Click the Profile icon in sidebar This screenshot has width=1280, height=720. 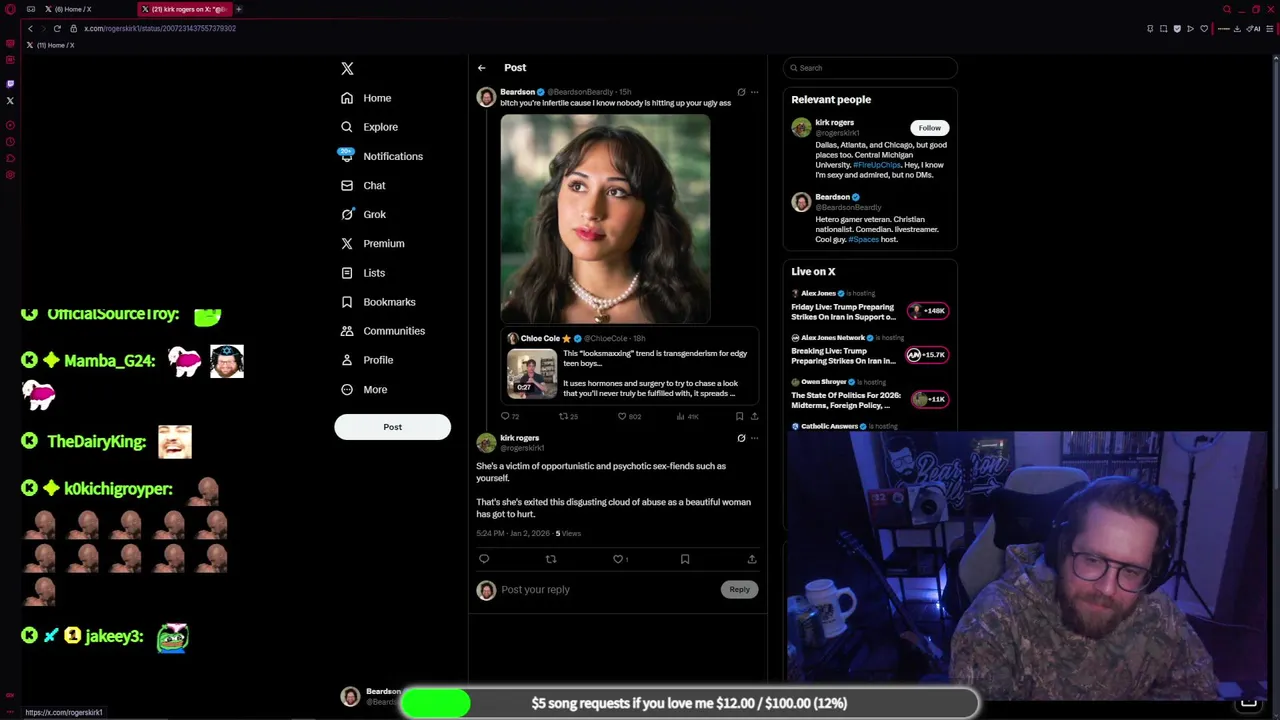(x=347, y=359)
